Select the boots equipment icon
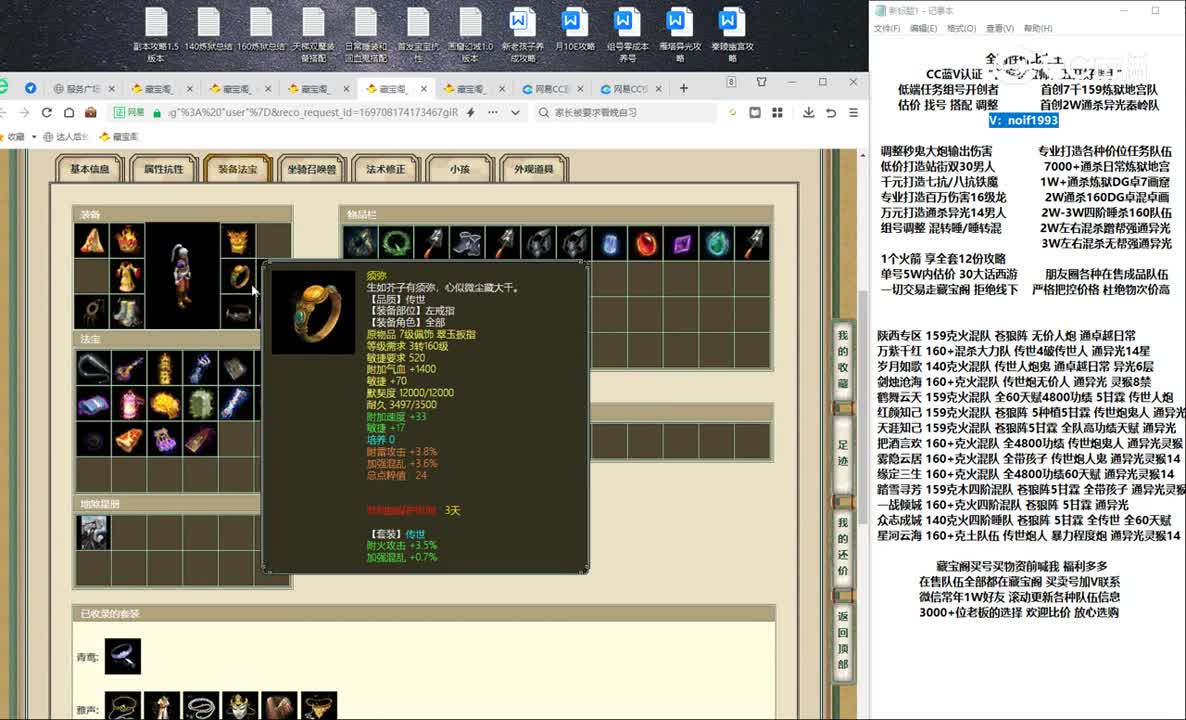The height and width of the screenshot is (720, 1186). pos(128,312)
